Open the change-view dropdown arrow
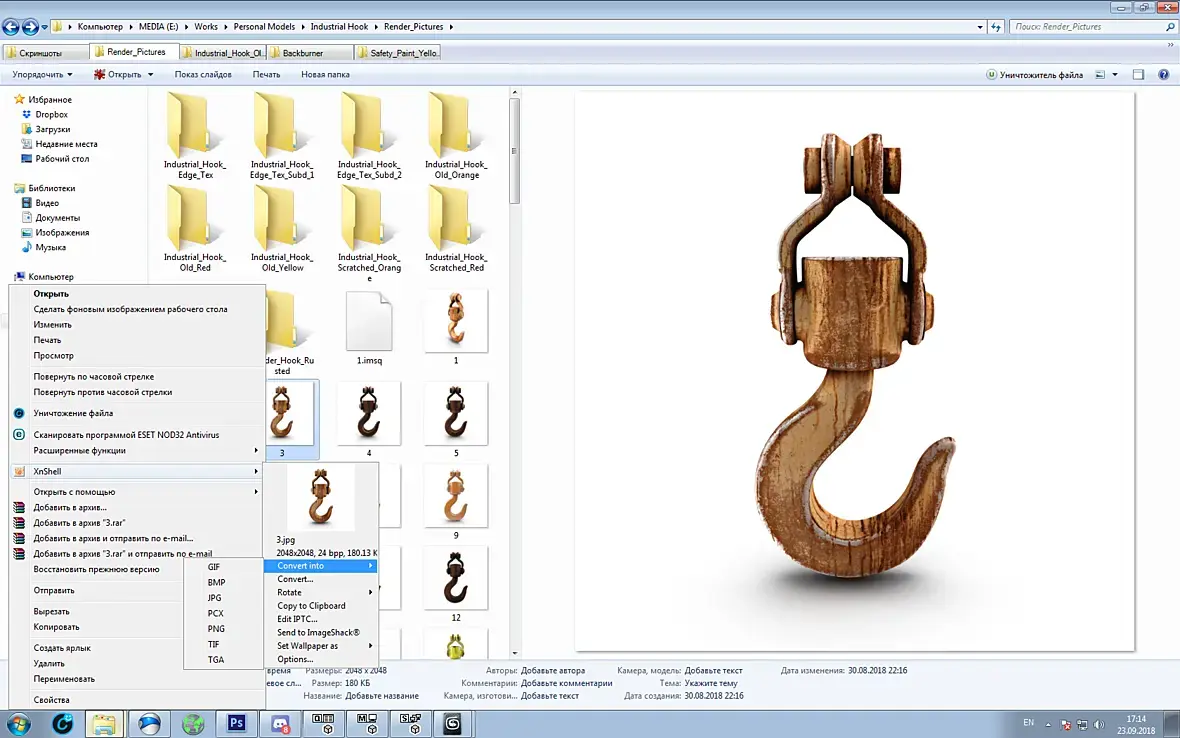This screenshot has height=738, width=1180. click(1116, 75)
